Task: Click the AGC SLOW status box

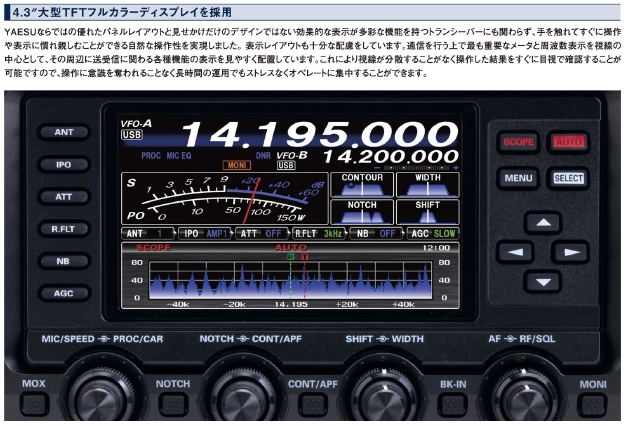Action: tap(433, 234)
